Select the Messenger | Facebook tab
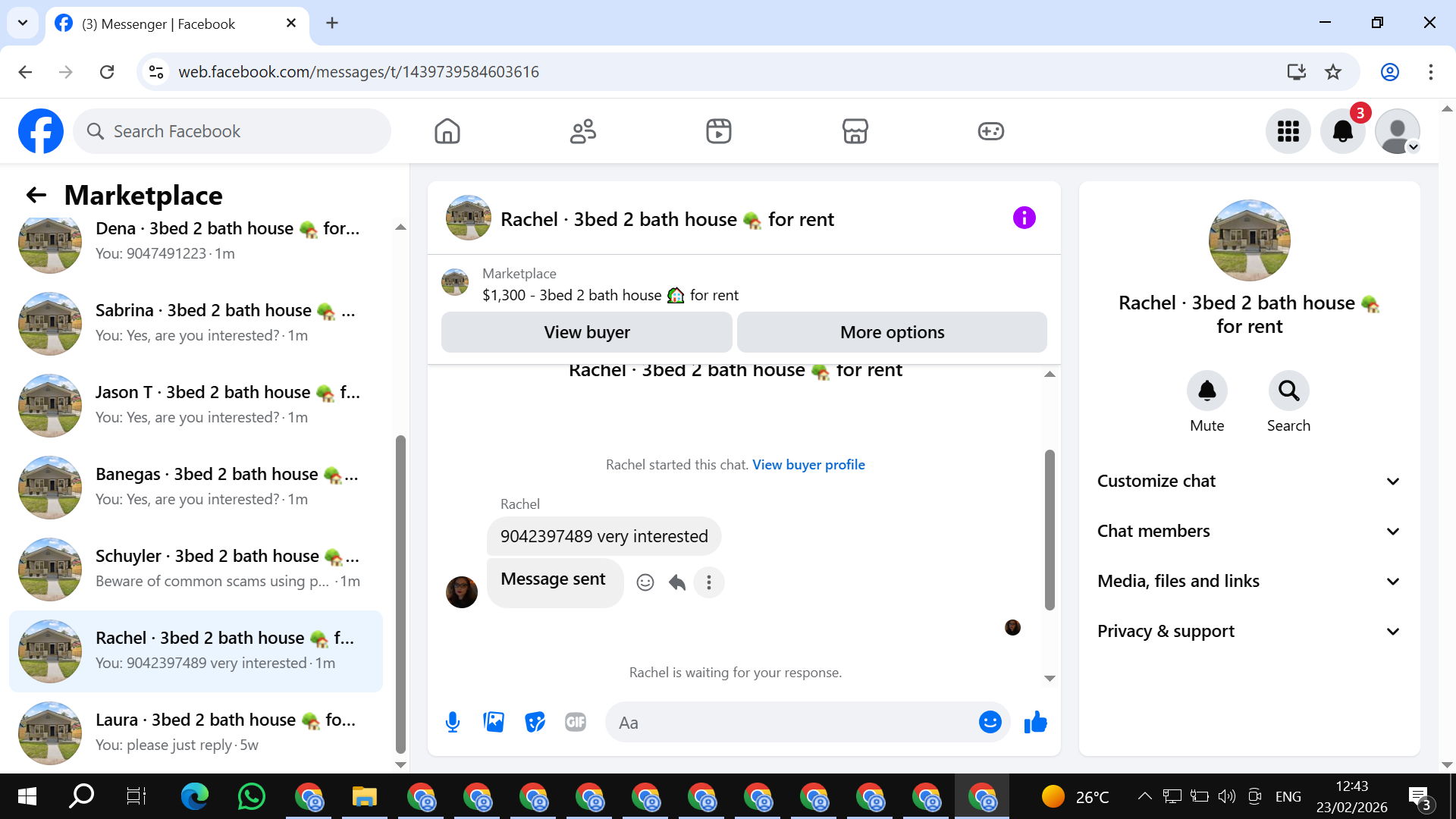 point(177,24)
